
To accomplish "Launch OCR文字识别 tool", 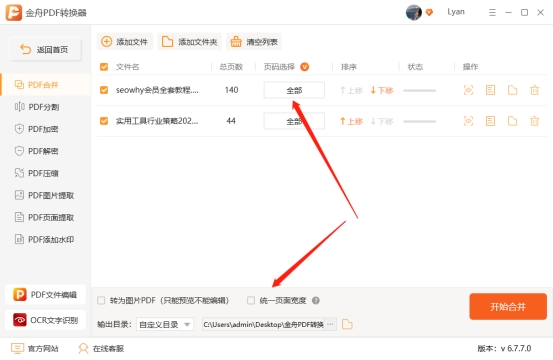I will (x=45, y=320).
